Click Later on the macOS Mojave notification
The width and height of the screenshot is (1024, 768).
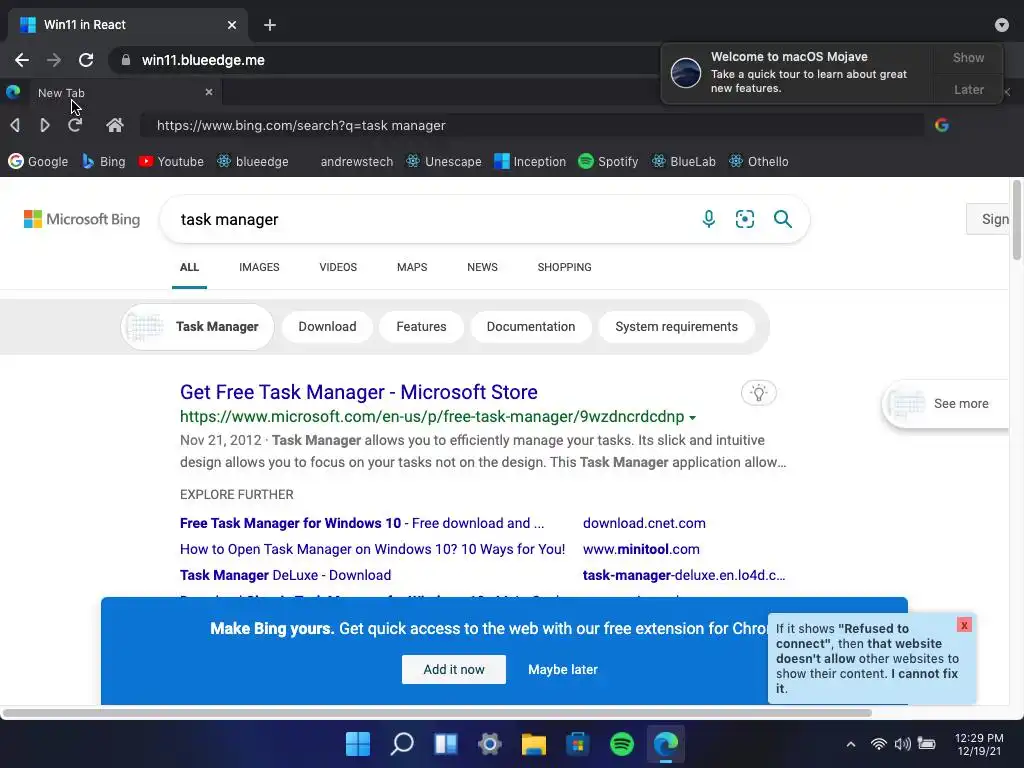click(968, 89)
